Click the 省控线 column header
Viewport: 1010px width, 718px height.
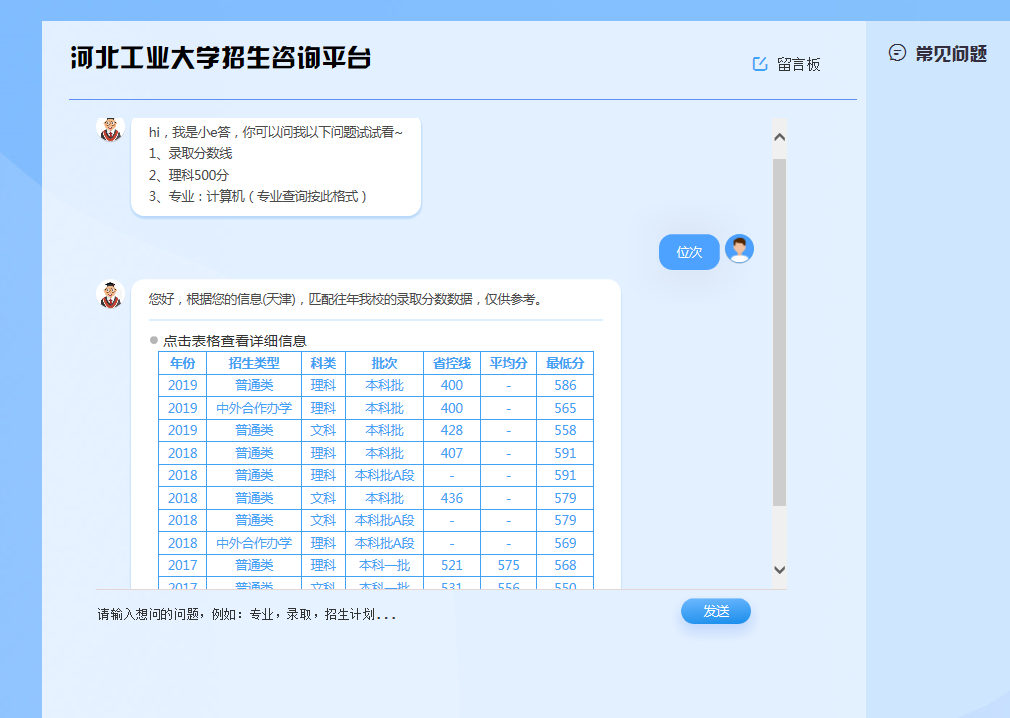tap(452, 363)
